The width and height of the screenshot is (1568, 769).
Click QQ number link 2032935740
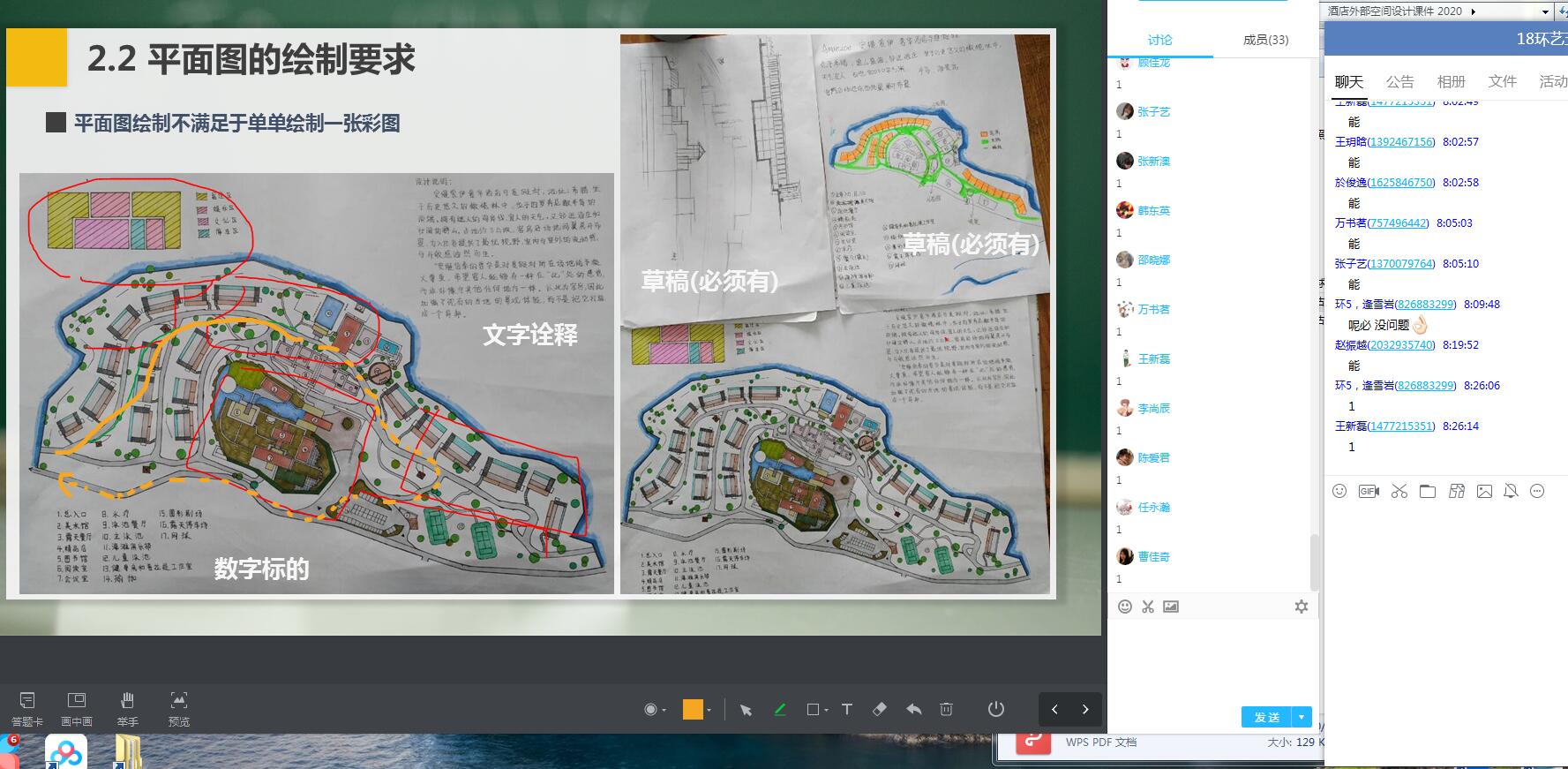coord(1402,345)
